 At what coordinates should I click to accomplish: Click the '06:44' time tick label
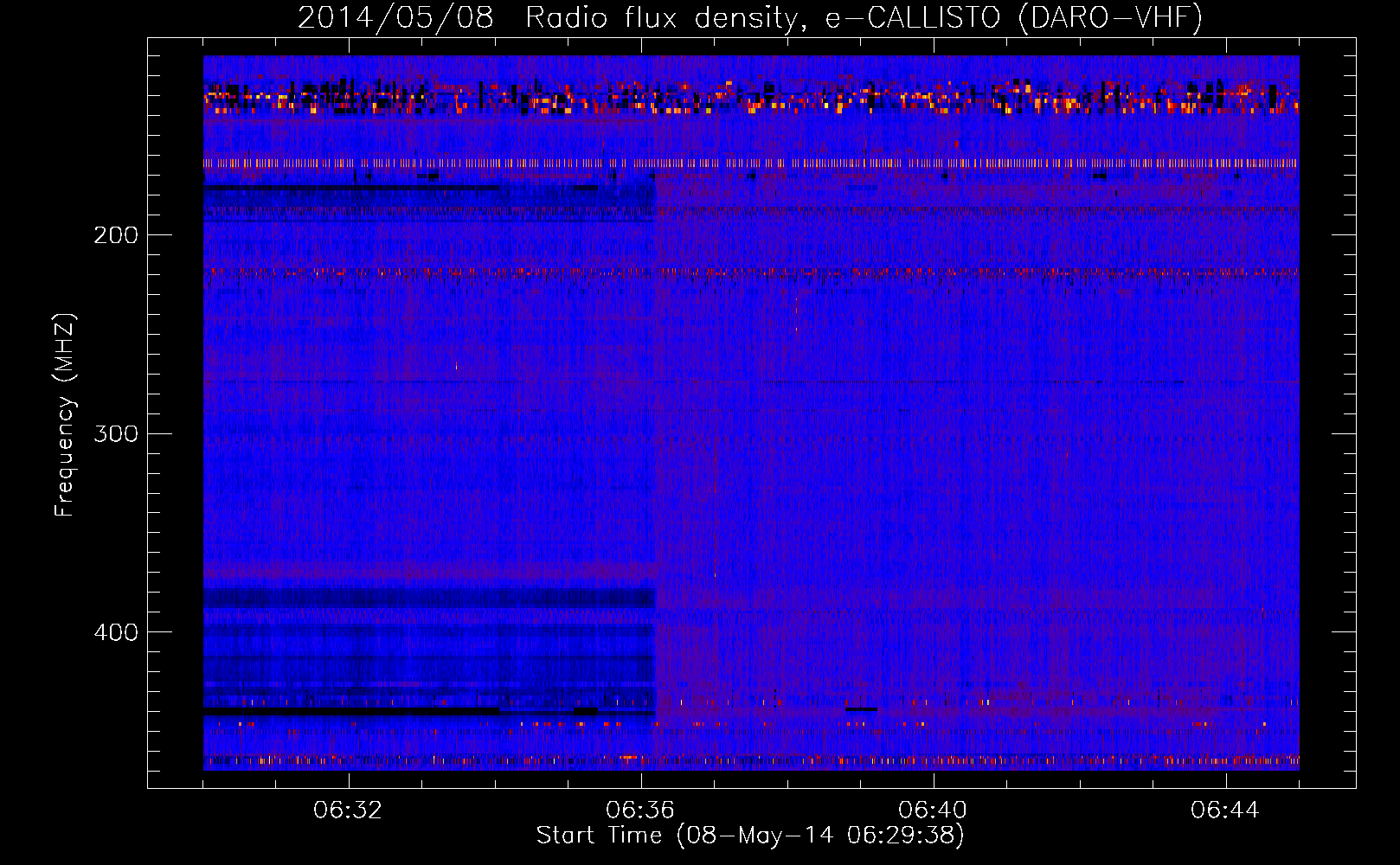coord(1225,811)
